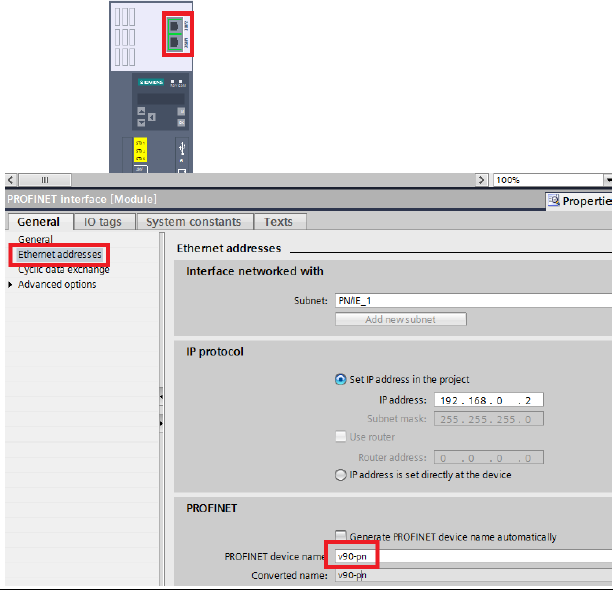Open the Texts tab
Image resolution: width=613 pixels, height=590 pixels.
pos(278,222)
